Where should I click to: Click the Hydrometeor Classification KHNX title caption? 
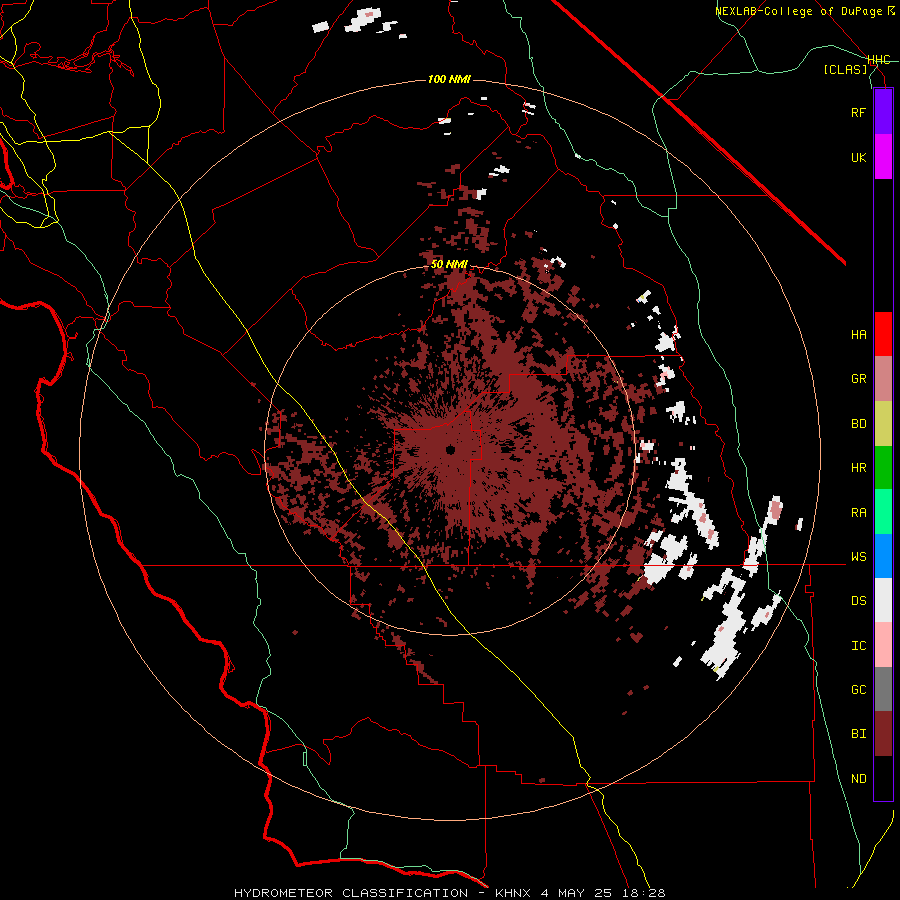point(449,893)
